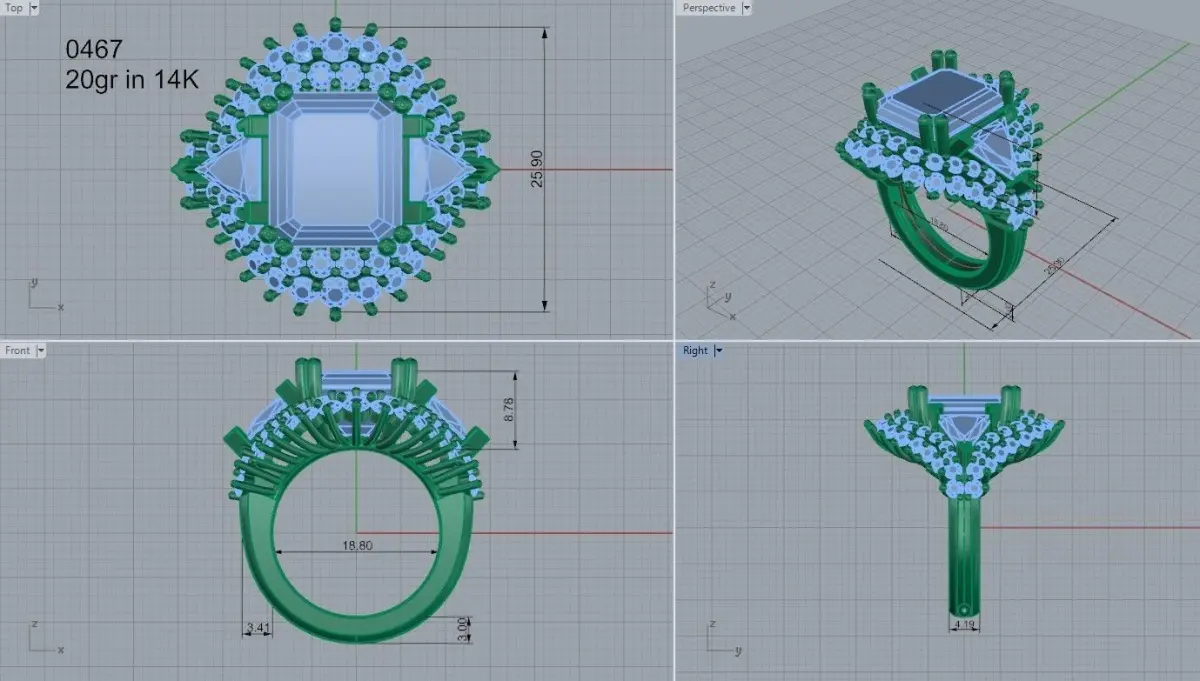Select the 8.78 height dimension in Front view
Screen dimensions: 1200x681
pyautogui.click(x=509, y=409)
